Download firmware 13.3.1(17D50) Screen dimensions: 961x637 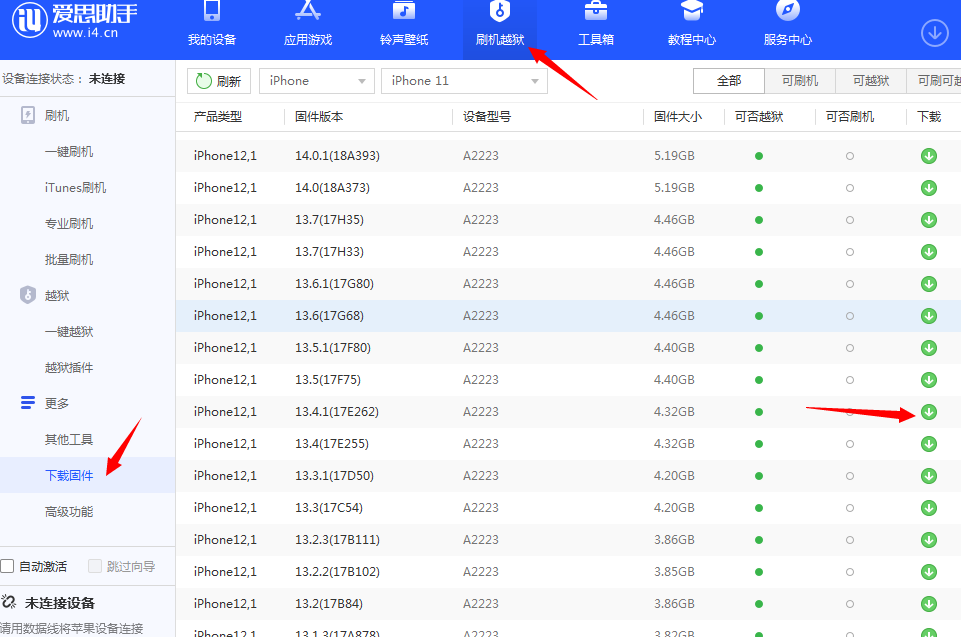click(x=929, y=476)
